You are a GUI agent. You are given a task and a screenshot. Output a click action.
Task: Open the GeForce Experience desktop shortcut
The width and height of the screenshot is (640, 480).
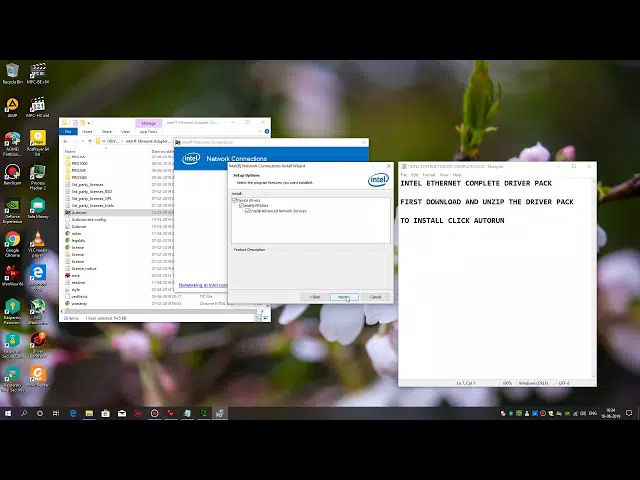click(12, 211)
